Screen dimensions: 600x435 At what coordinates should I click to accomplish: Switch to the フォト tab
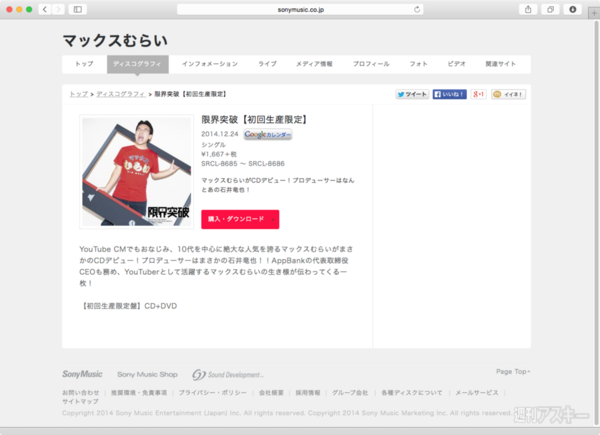click(418, 64)
